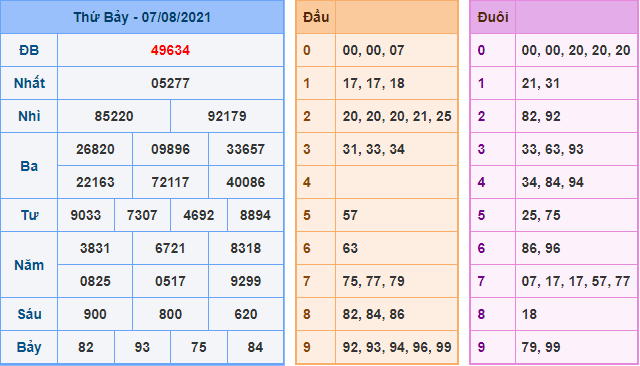Click the ĐB row label

pos(29,50)
